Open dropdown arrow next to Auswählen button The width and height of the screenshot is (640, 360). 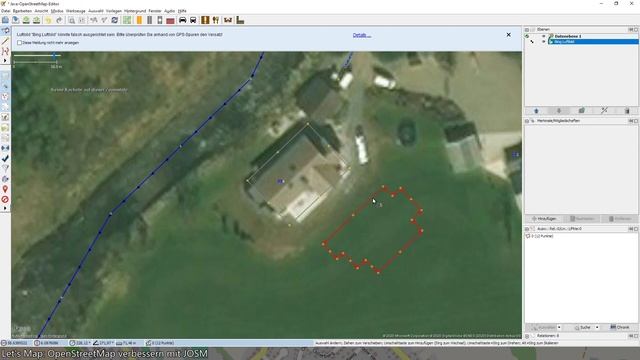(x=559, y=327)
